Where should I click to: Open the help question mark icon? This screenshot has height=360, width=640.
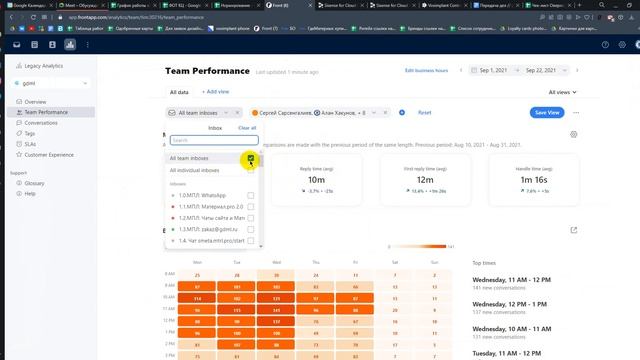pyautogui.click(x=605, y=45)
